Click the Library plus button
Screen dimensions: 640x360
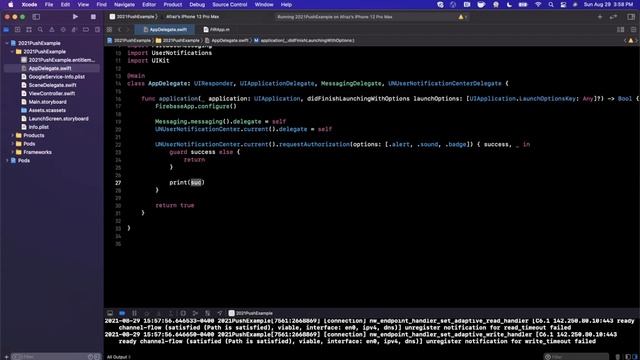pyautogui.click(x=600, y=17)
